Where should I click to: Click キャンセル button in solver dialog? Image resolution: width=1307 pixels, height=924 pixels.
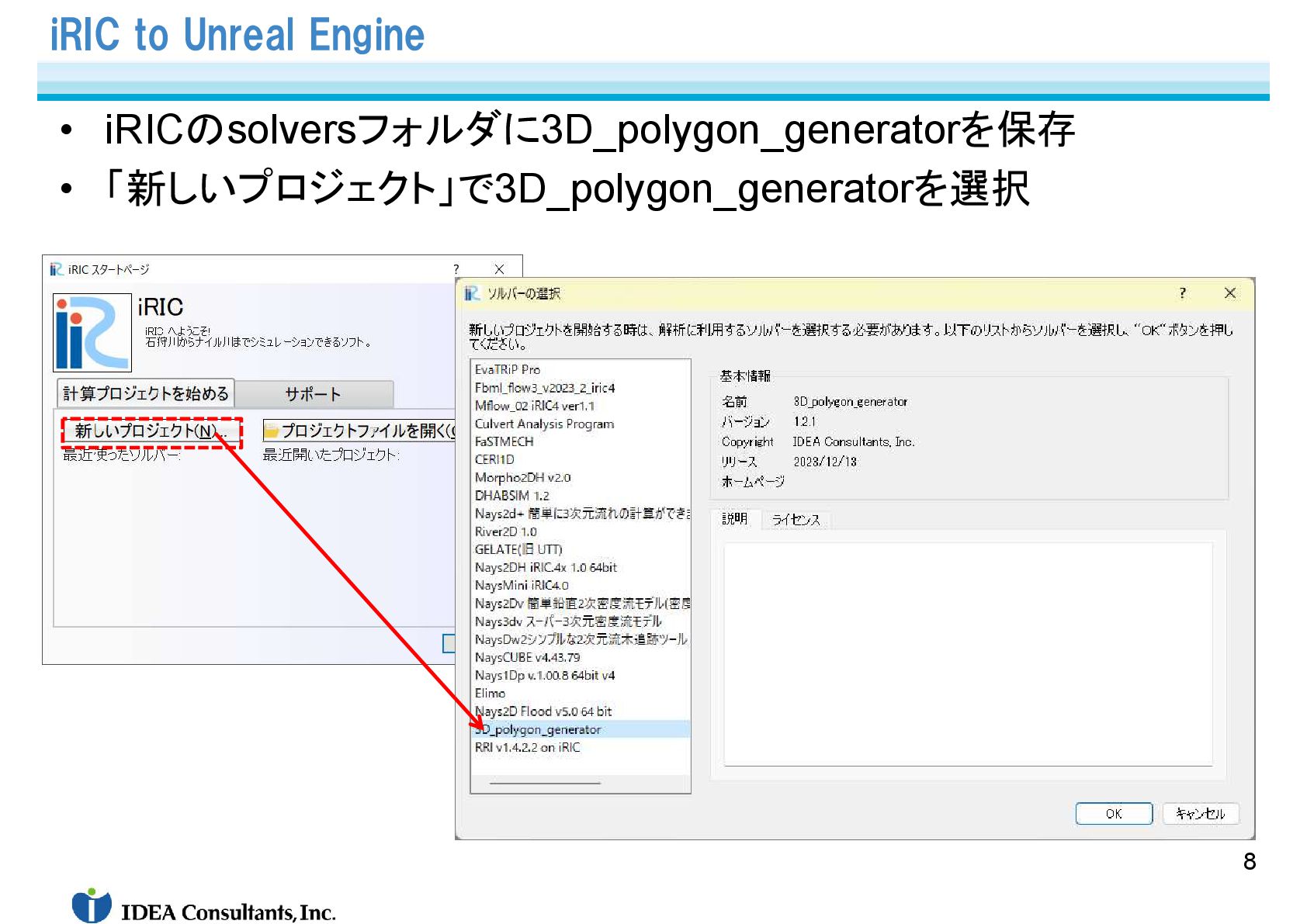[x=1200, y=814]
